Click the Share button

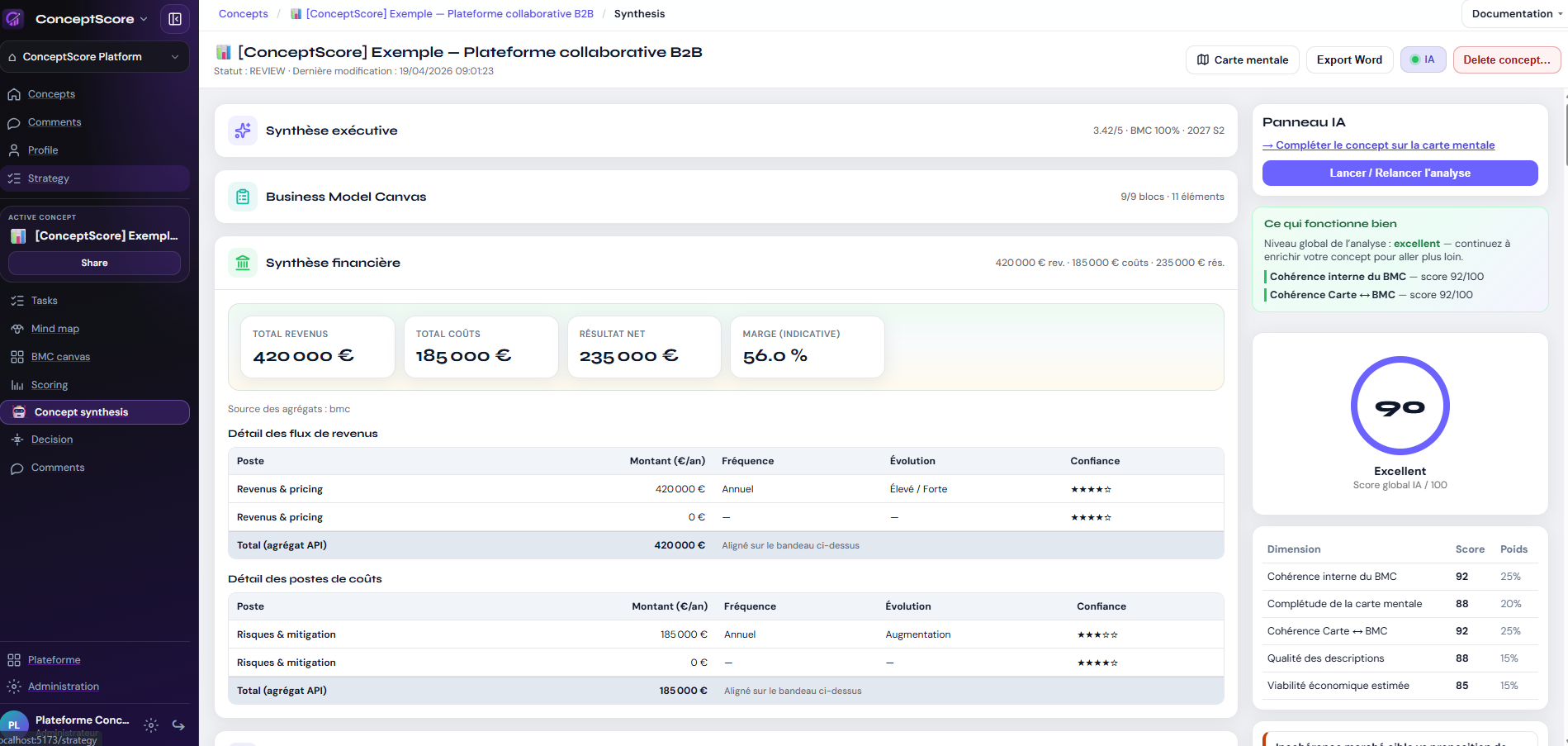[x=95, y=263]
